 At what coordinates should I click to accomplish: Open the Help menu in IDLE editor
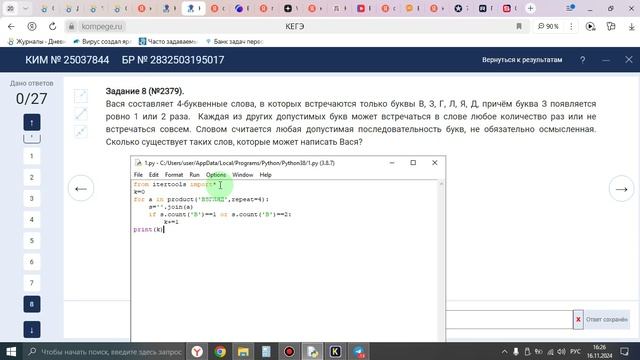pos(265,175)
